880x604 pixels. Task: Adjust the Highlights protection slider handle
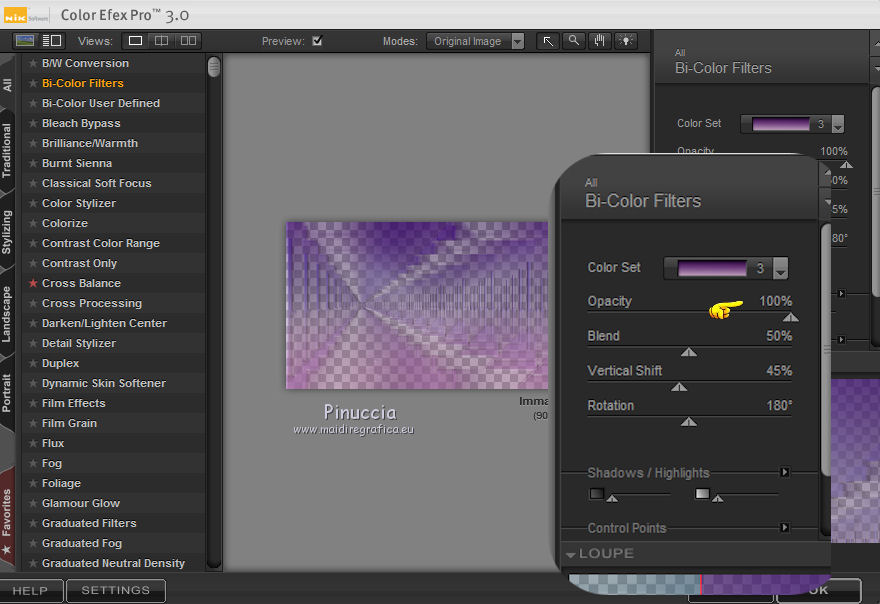(717, 498)
